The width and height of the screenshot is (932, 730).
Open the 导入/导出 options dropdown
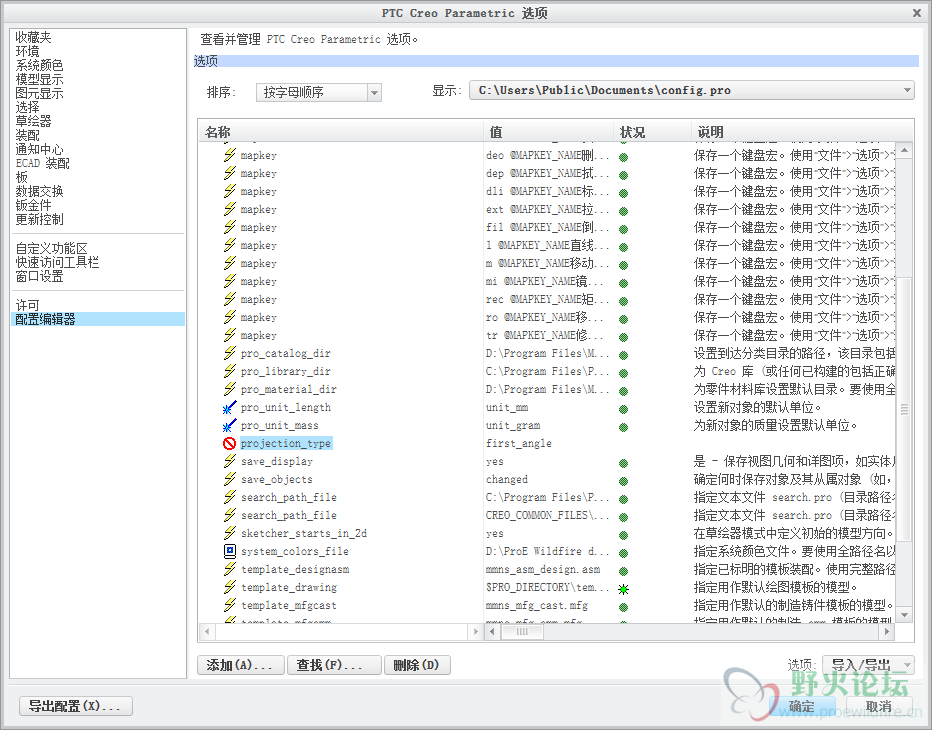click(x=868, y=665)
